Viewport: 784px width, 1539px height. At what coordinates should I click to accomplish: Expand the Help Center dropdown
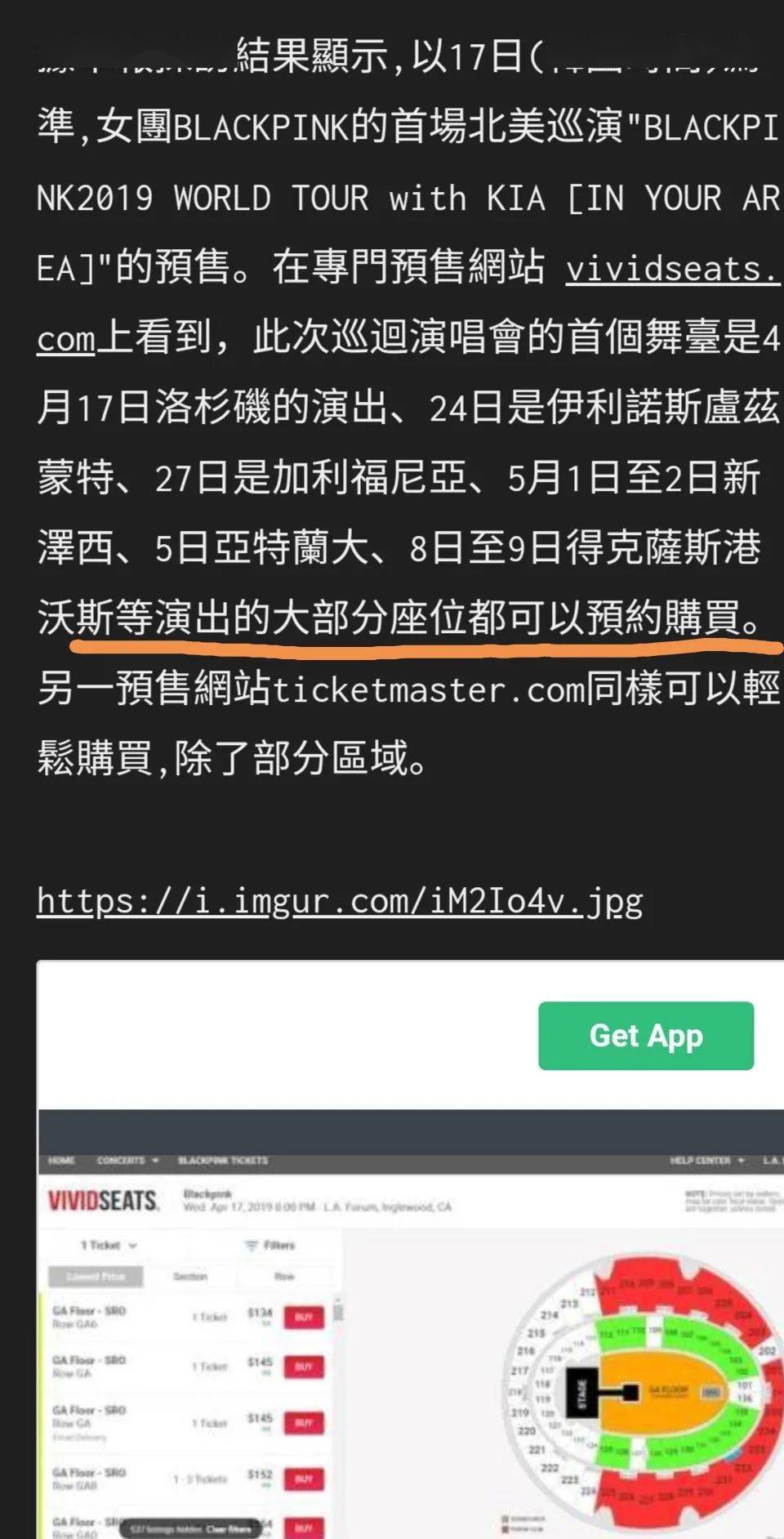(707, 1160)
